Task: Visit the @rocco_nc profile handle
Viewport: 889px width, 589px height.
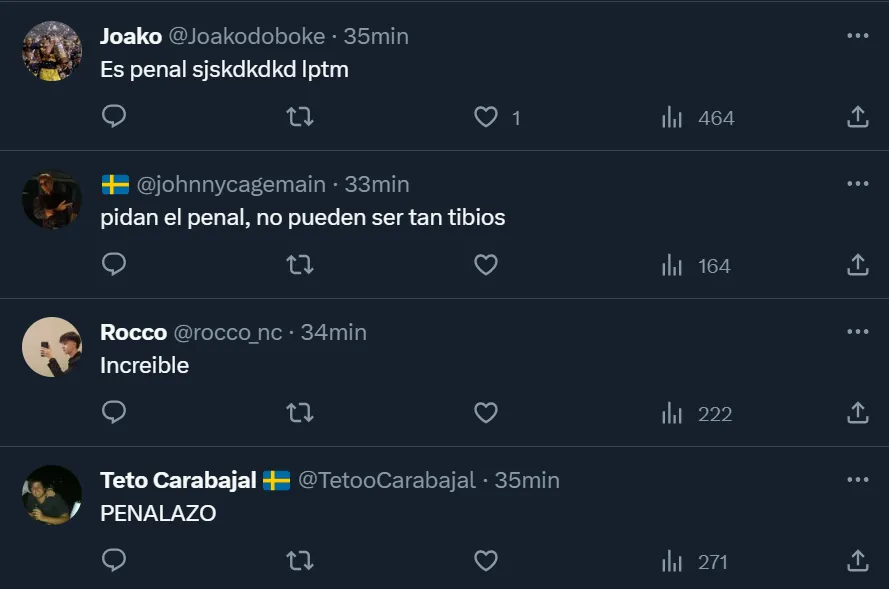Action: (x=228, y=332)
